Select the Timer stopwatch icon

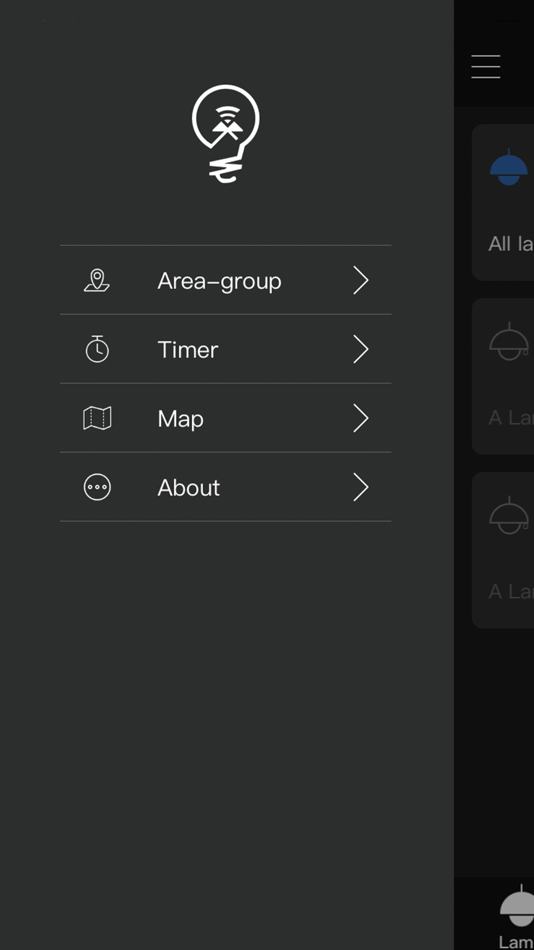click(x=97, y=349)
